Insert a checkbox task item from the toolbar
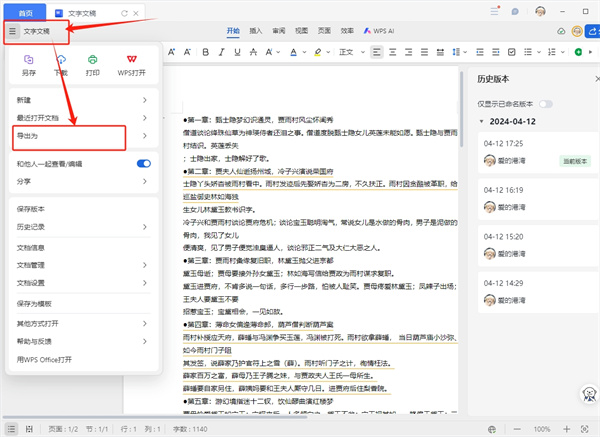600x437 pixels. pos(512,52)
